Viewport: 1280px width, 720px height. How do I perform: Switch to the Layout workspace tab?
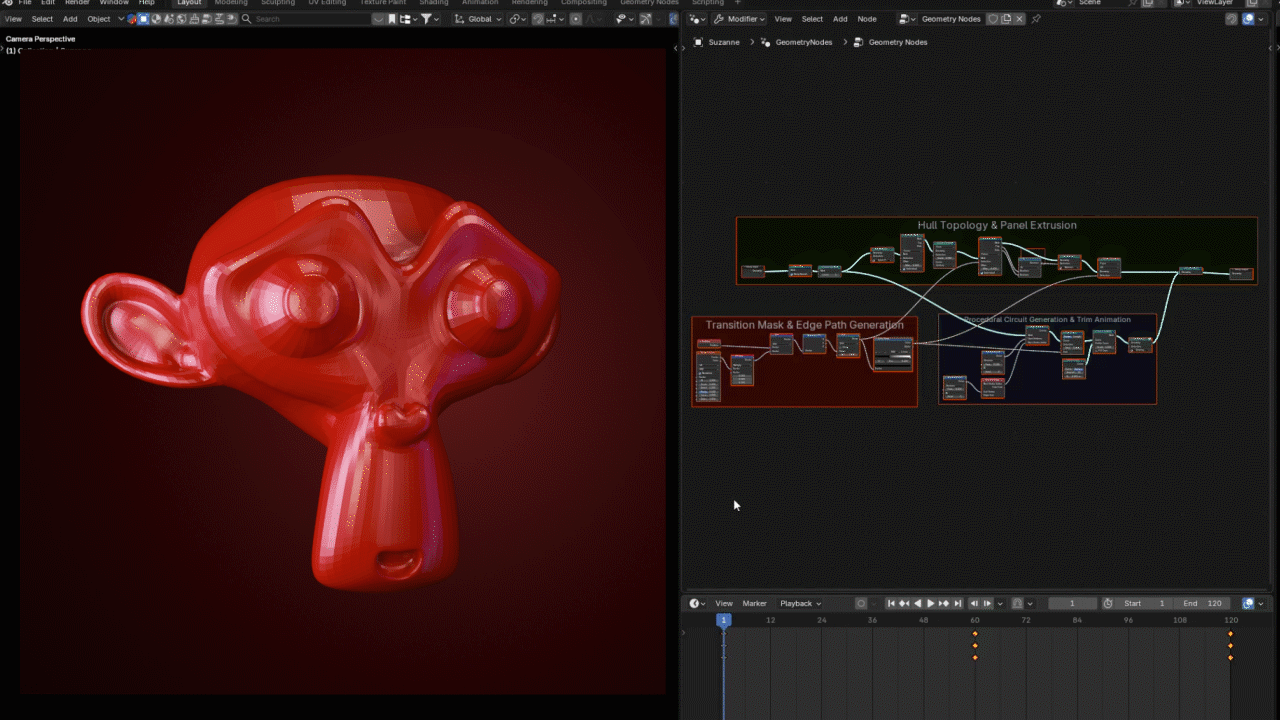[x=189, y=3]
